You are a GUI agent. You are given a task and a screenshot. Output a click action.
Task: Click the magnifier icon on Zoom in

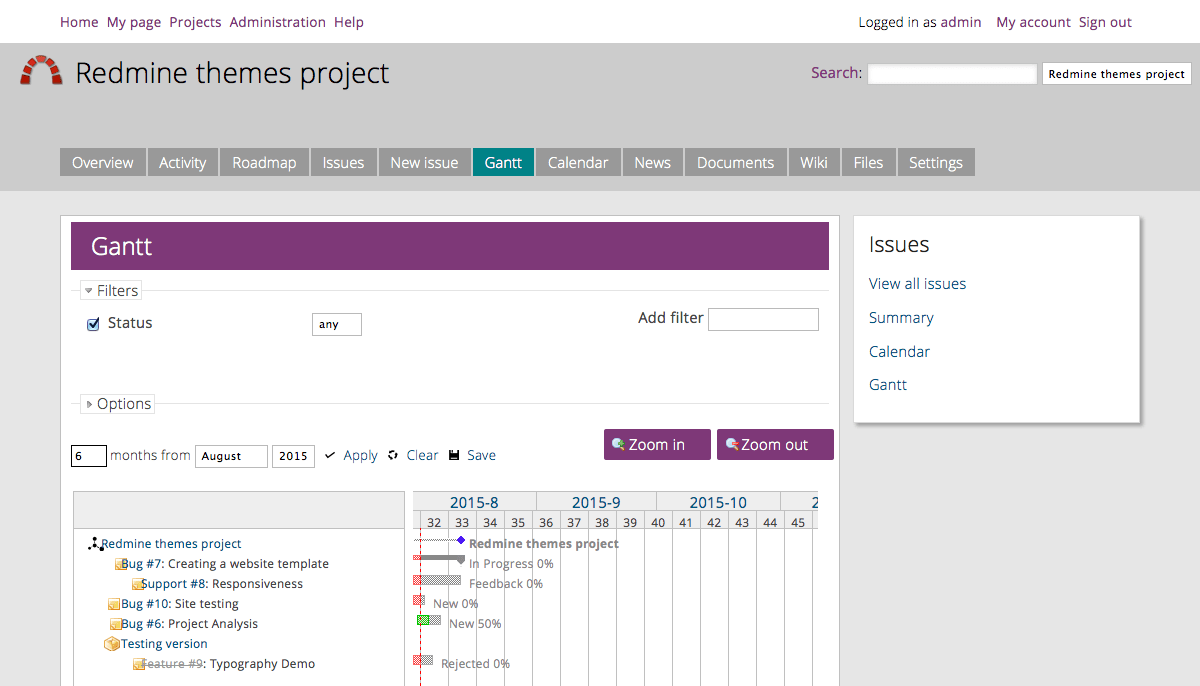click(x=618, y=444)
